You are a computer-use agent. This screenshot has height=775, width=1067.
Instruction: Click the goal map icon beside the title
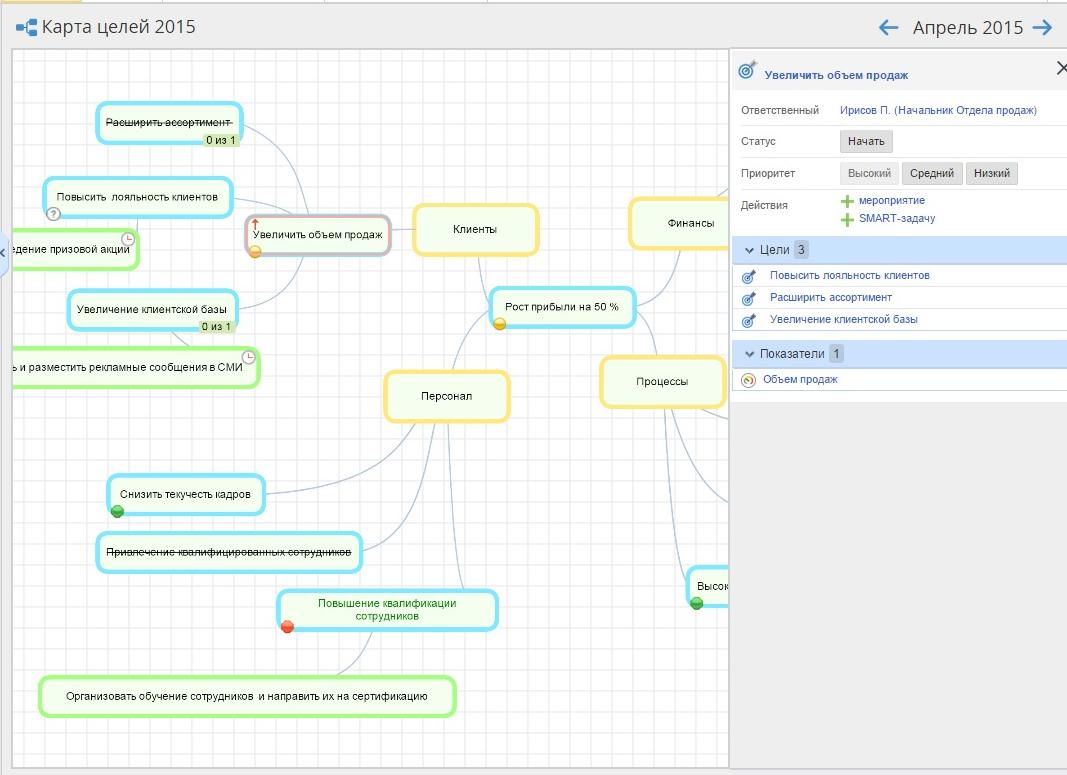coord(26,28)
